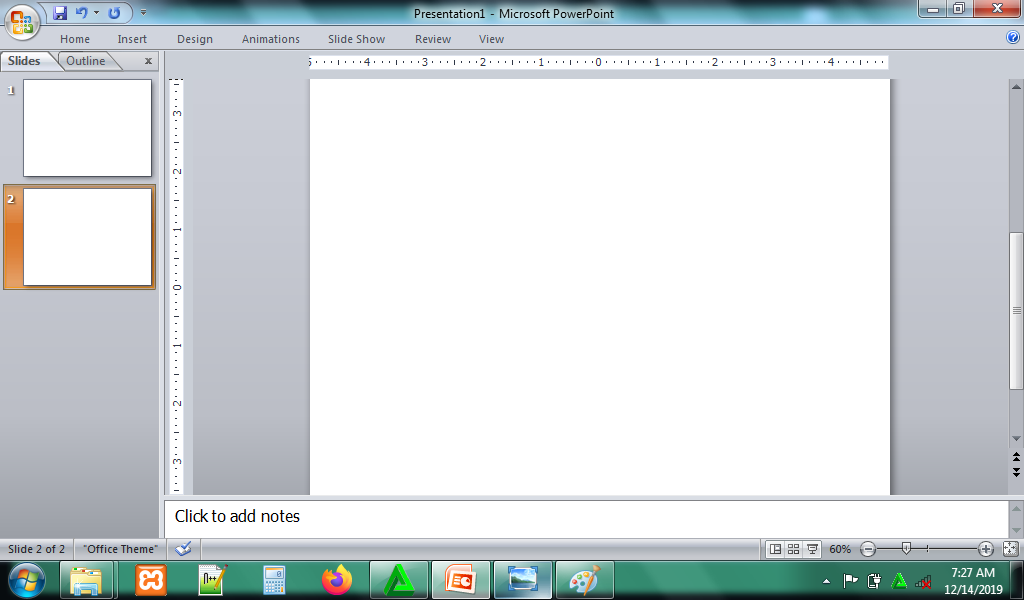The height and width of the screenshot is (600, 1024).
Task: Select the slide 1 thumbnail
Action: coord(88,128)
